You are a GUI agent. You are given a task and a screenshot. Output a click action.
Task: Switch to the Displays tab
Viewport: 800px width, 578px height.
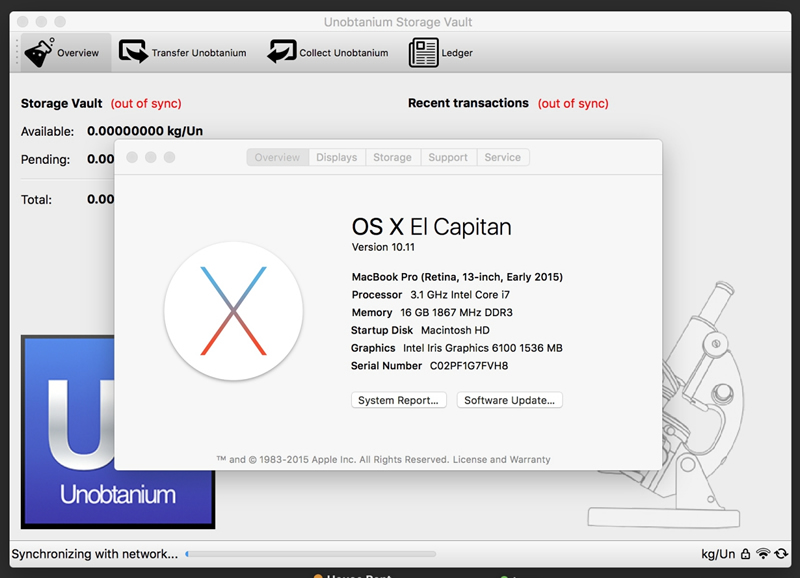point(336,157)
